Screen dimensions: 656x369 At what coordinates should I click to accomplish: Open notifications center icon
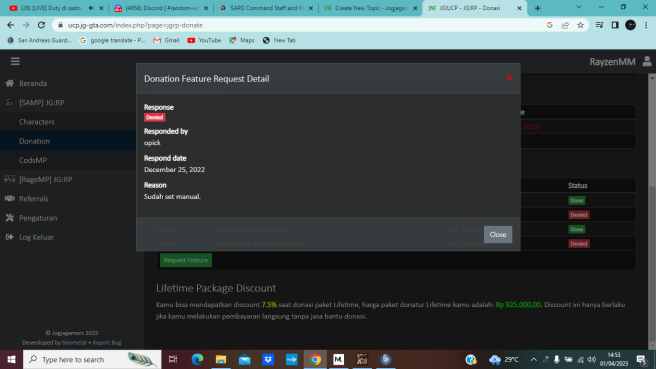point(641,360)
